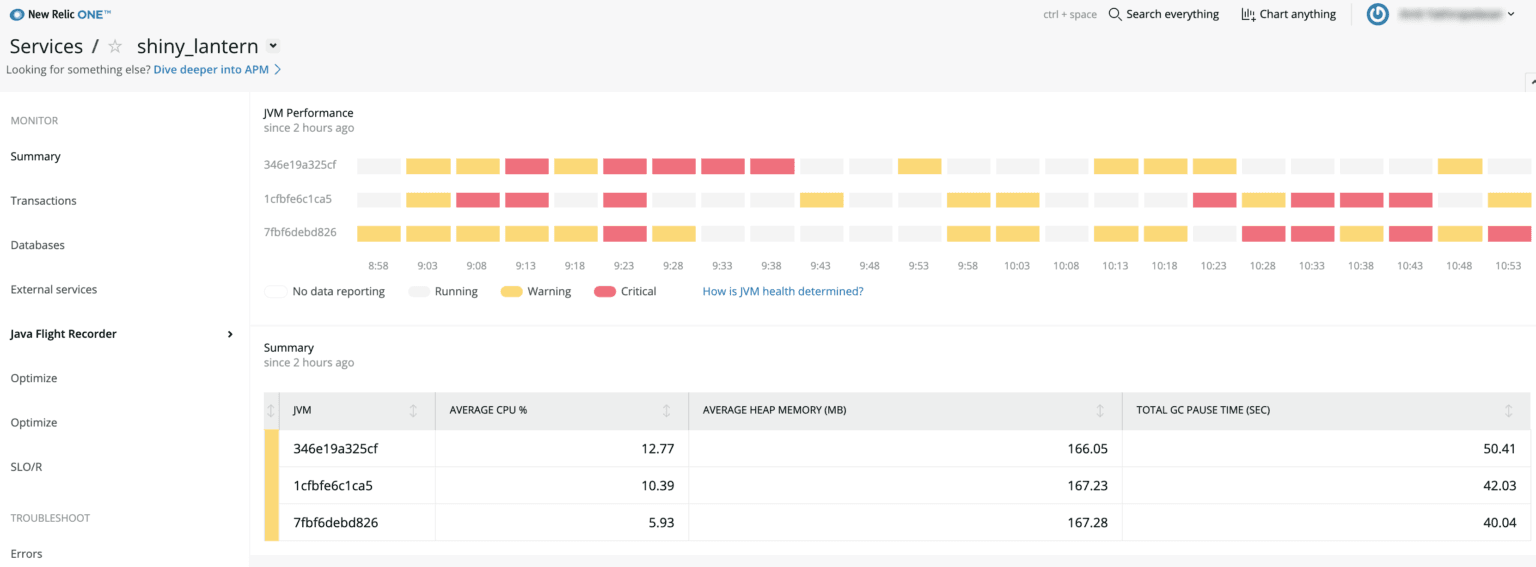Select JVM 7fbf6debd826 table row
The width and height of the screenshot is (1536, 567).
click(897, 522)
